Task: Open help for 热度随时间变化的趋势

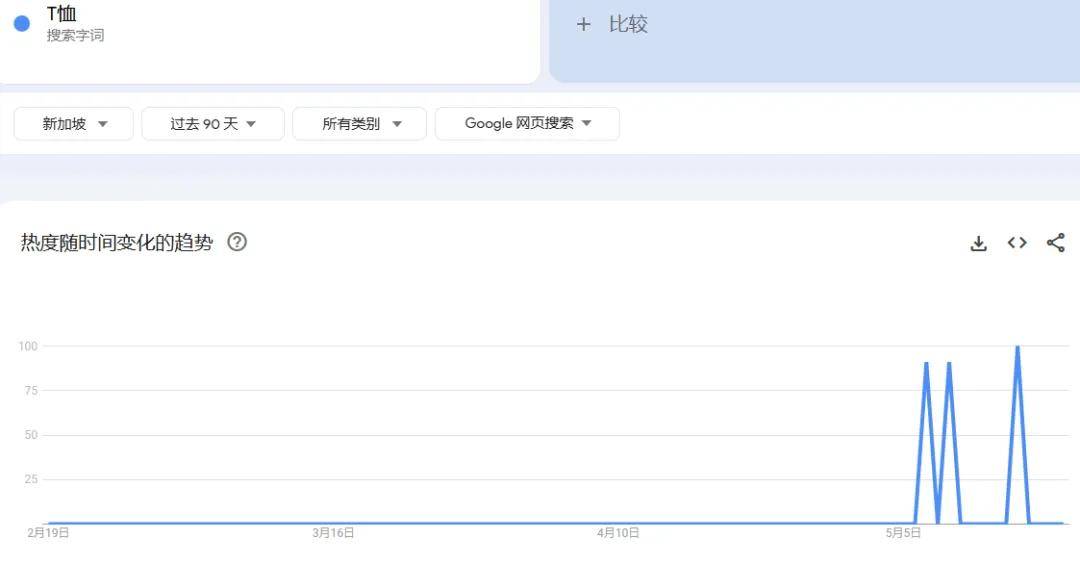Action: point(237,242)
